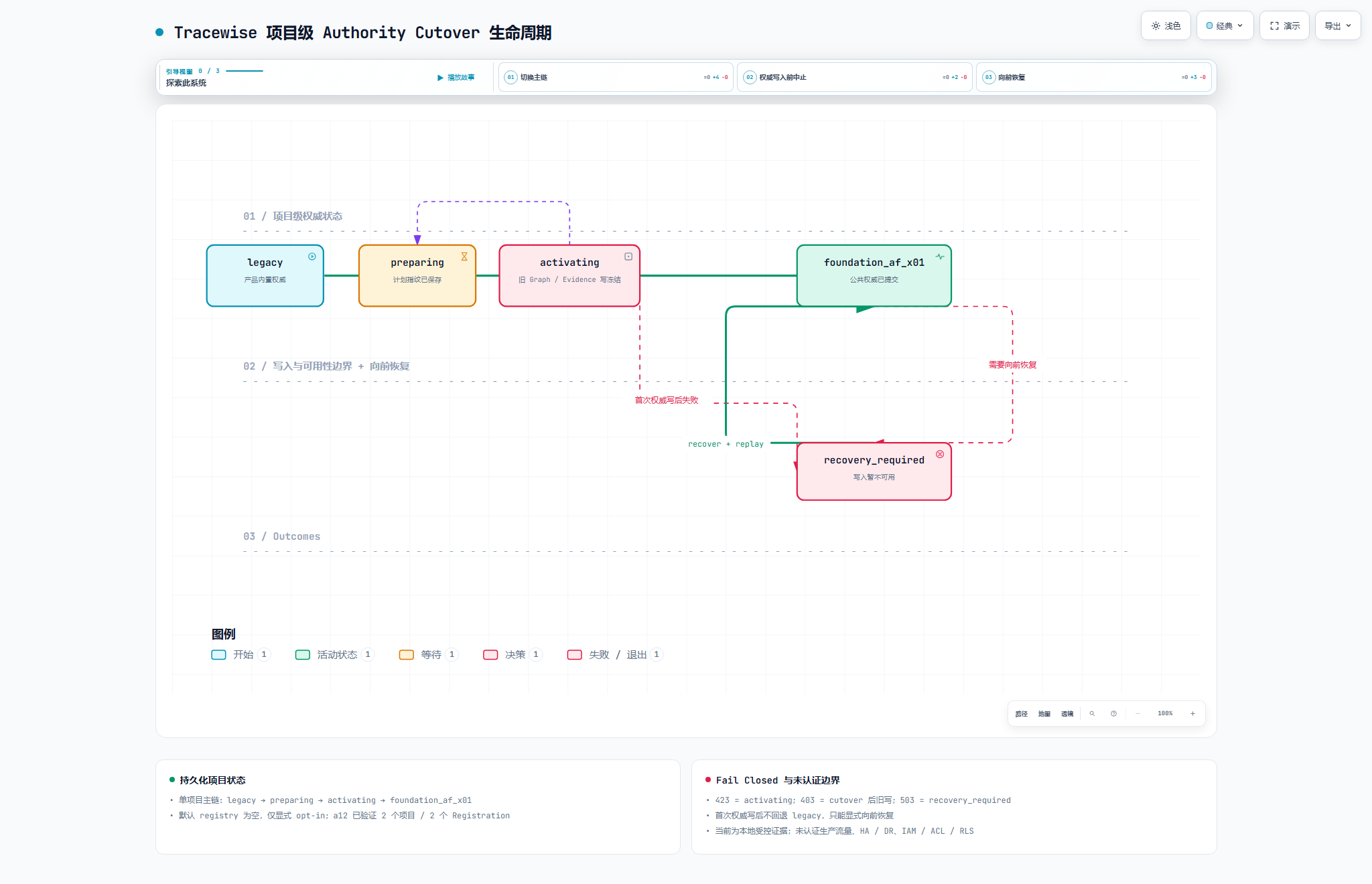Click the pulse icon on foundation_af_x01 node
This screenshot has height=884, width=1372.
click(940, 256)
